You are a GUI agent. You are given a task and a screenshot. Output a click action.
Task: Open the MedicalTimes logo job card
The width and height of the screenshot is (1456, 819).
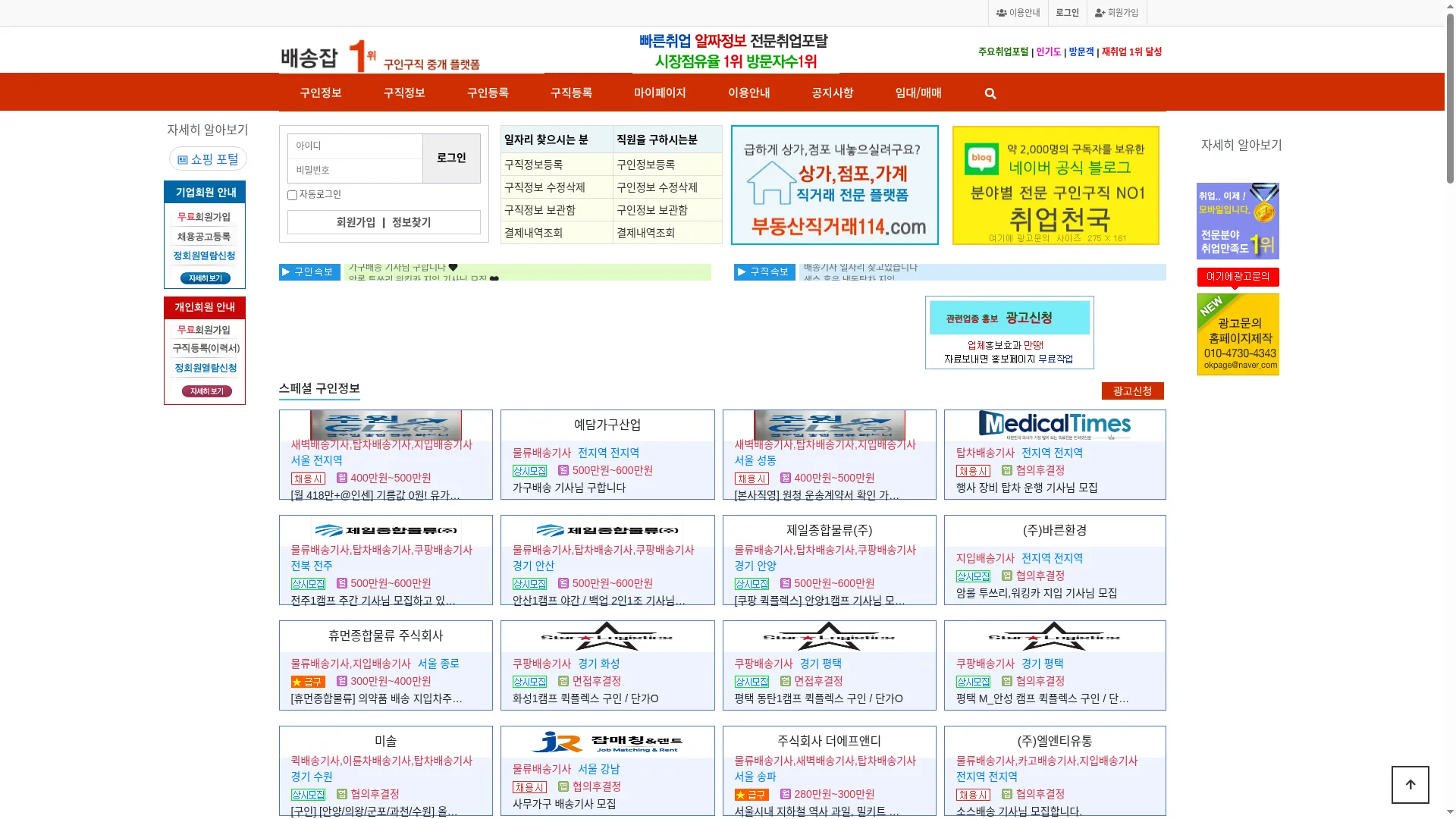pyautogui.click(x=1054, y=425)
